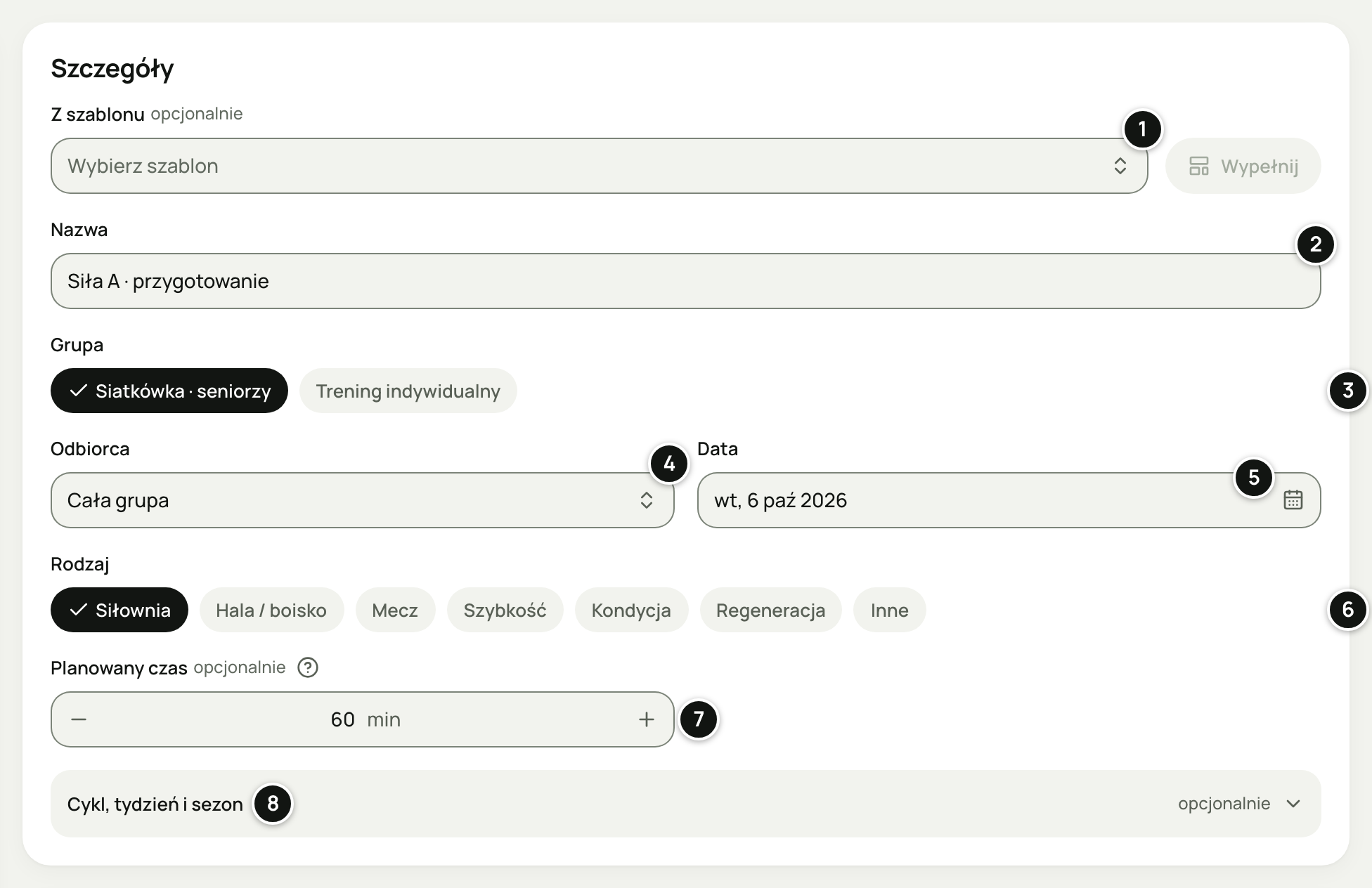The image size is (1372, 888).
Task: Click into the Nazwa text field
Action: 685,281
